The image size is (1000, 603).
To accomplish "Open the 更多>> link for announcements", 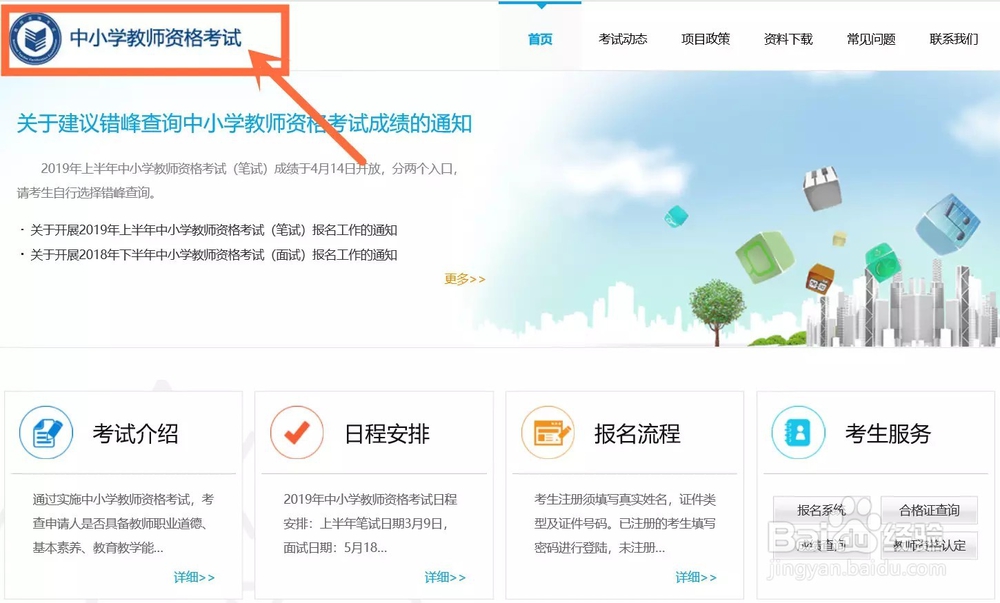I will coord(466,280).
